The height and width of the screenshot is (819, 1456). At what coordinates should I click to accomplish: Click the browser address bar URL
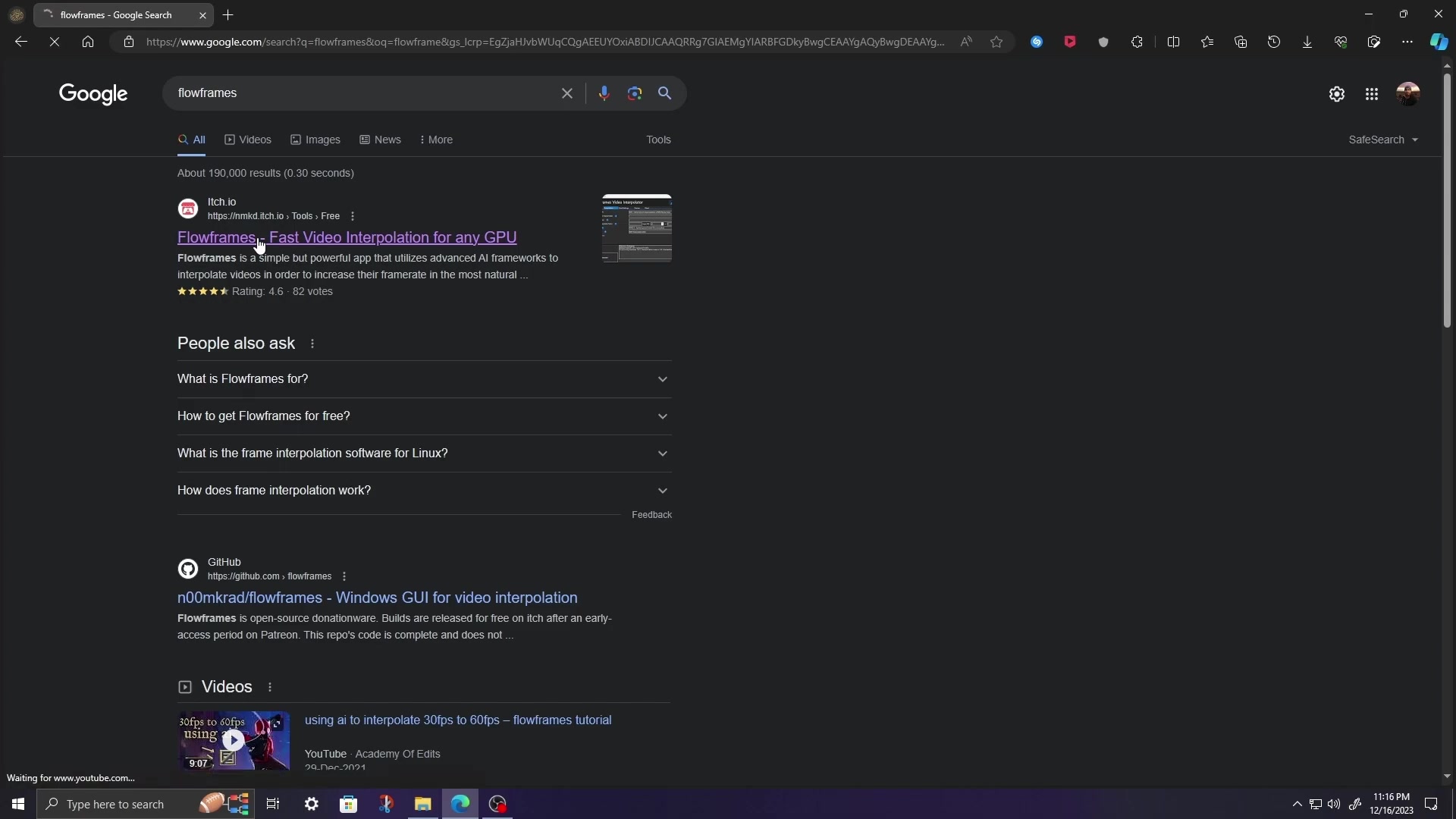[x=545, y=42]
